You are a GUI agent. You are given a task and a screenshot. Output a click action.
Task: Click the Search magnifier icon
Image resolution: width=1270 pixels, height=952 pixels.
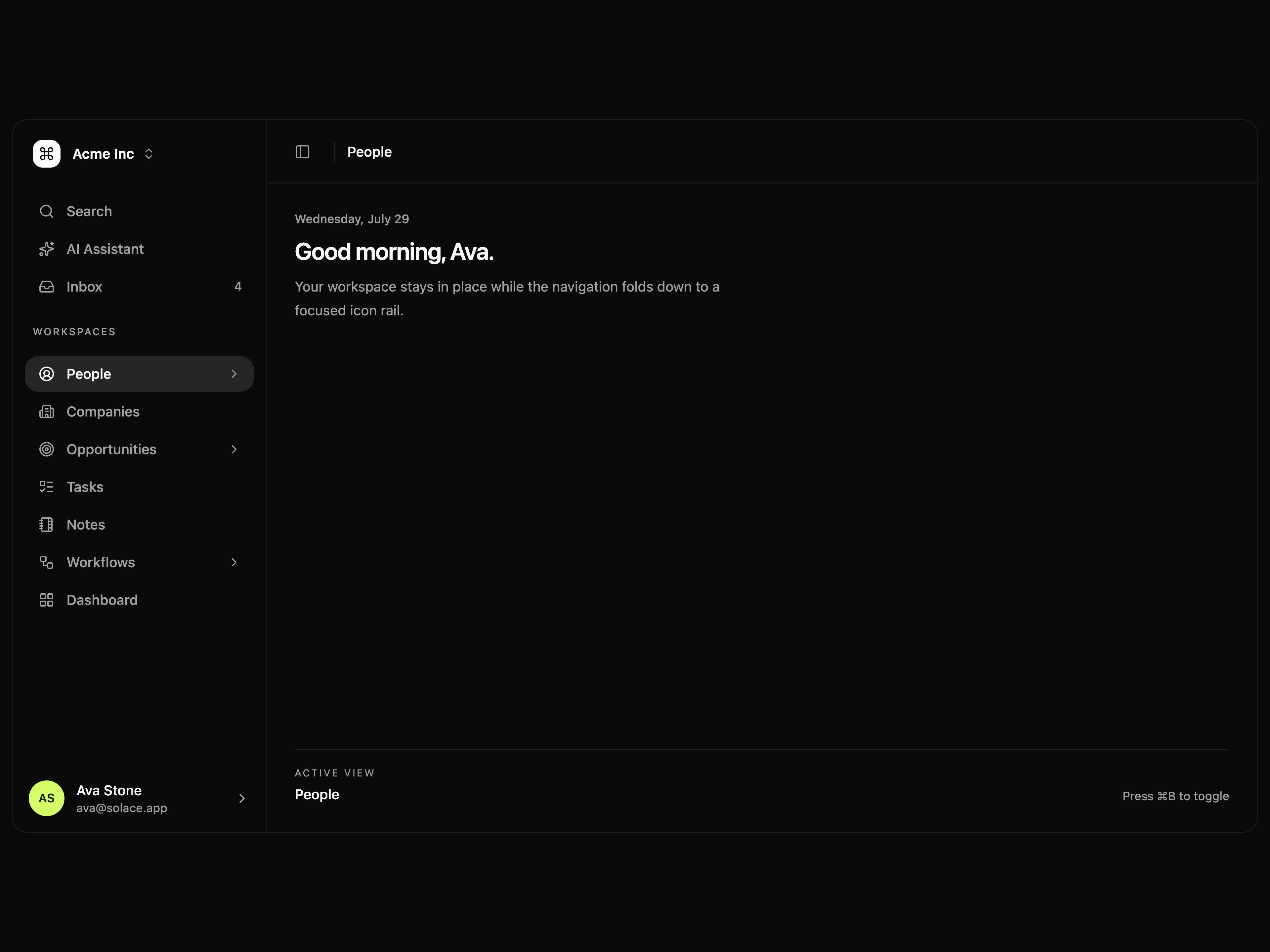pyautogui.click(x=47, y=211)
